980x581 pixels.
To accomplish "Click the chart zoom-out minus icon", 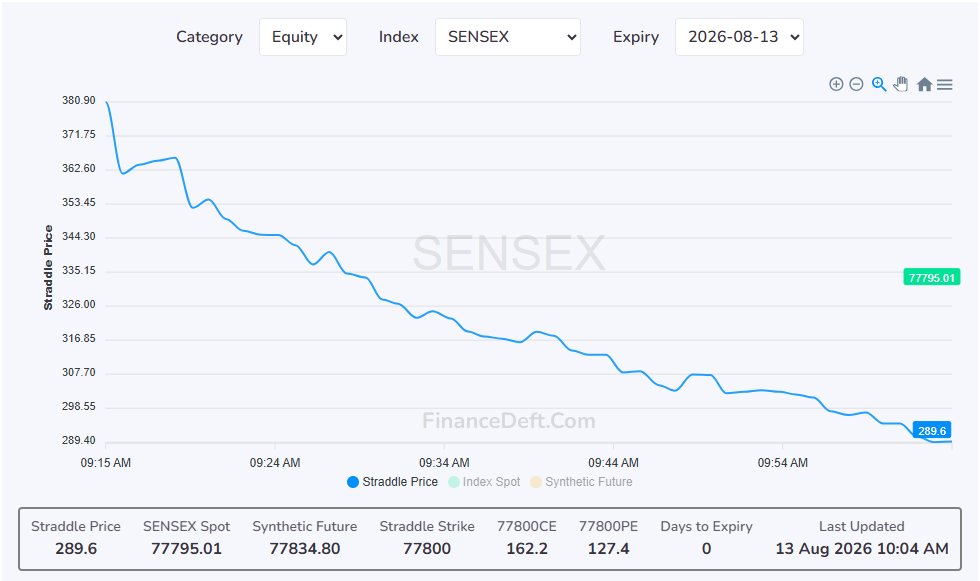I will click(856, 84).
